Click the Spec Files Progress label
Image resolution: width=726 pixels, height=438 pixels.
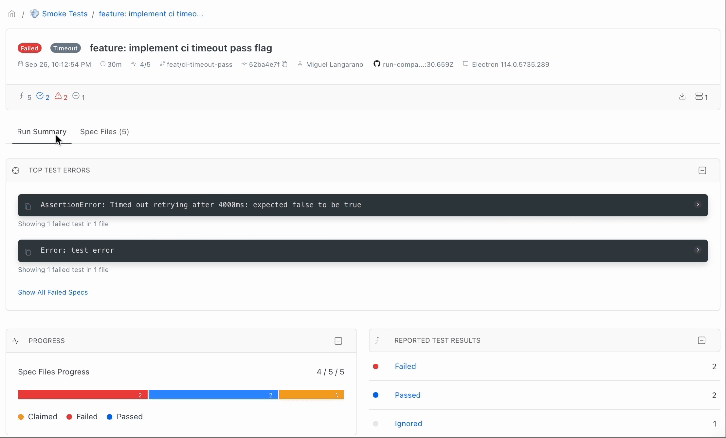(54, 372)
